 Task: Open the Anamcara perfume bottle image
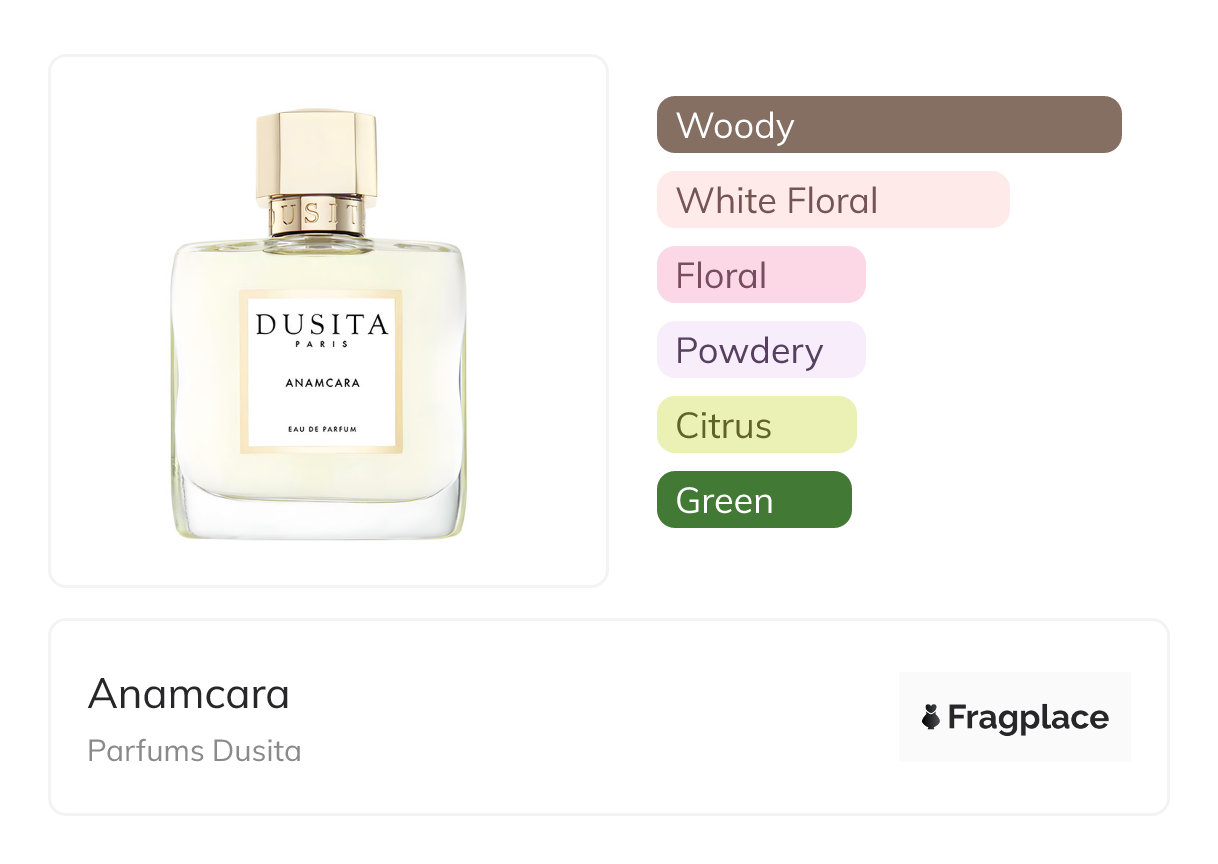click(317, 325)
